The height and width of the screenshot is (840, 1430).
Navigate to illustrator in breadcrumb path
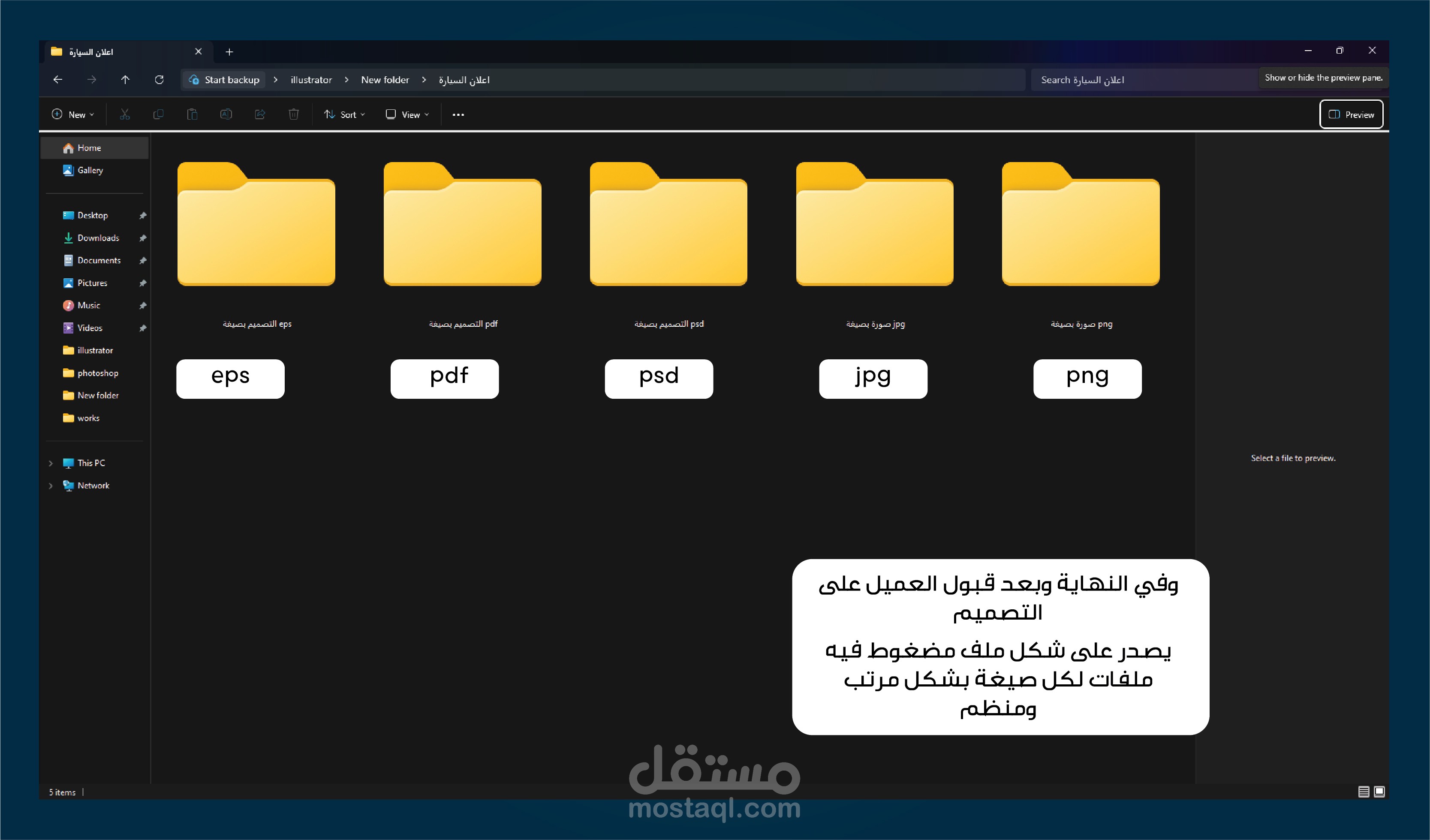coord(311,80)
